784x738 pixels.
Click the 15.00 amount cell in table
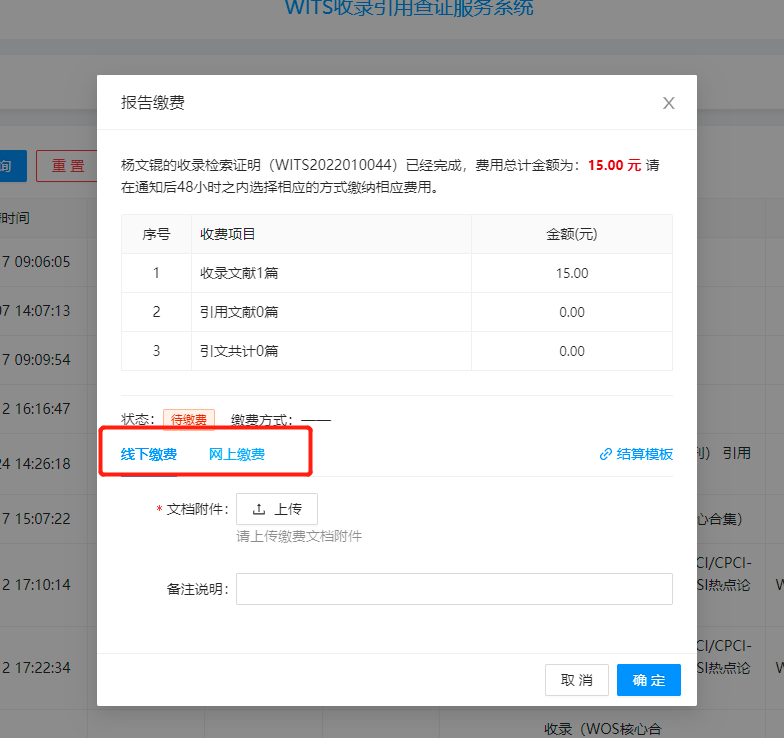571,273
